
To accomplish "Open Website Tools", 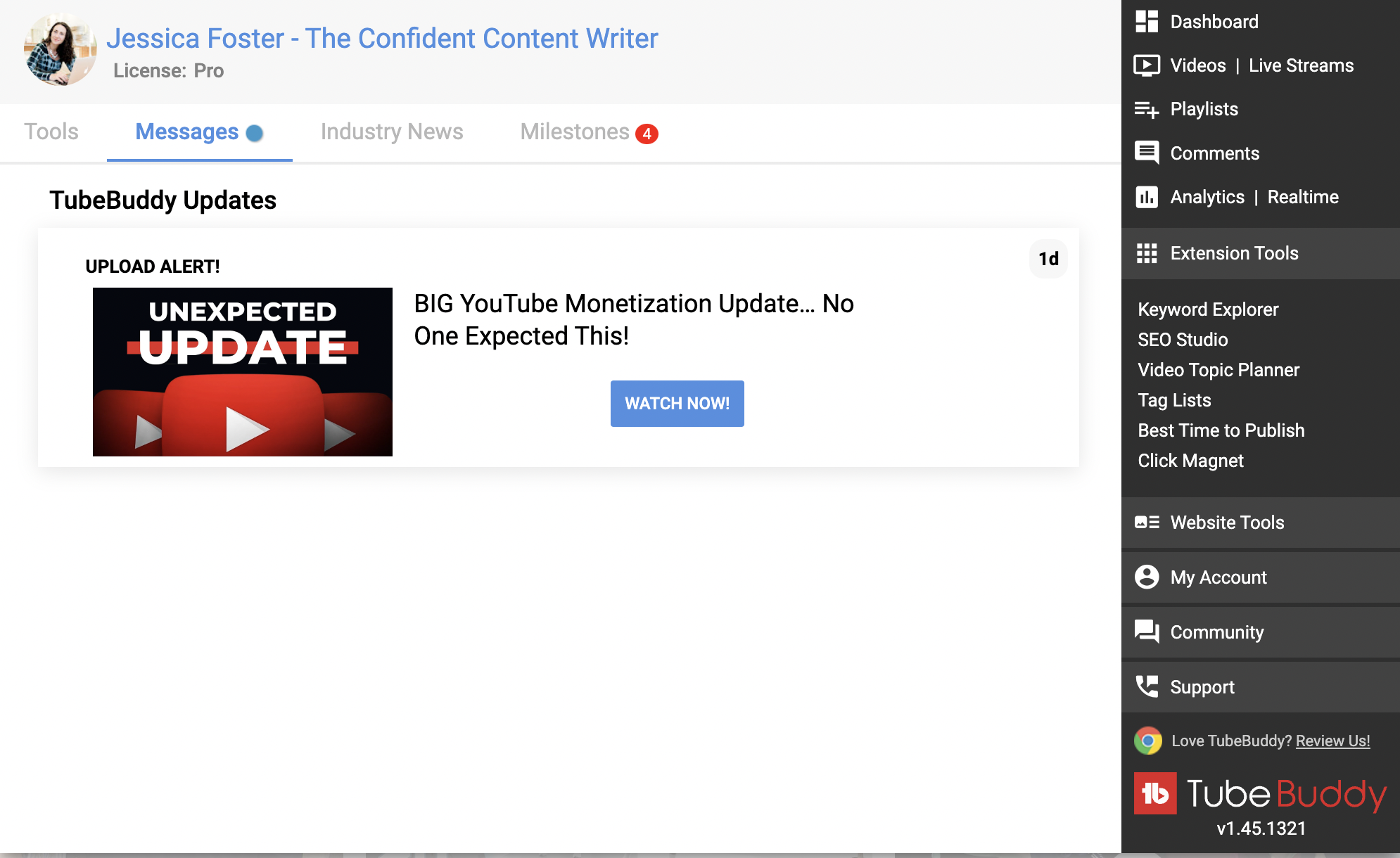I will point(1226,523).
